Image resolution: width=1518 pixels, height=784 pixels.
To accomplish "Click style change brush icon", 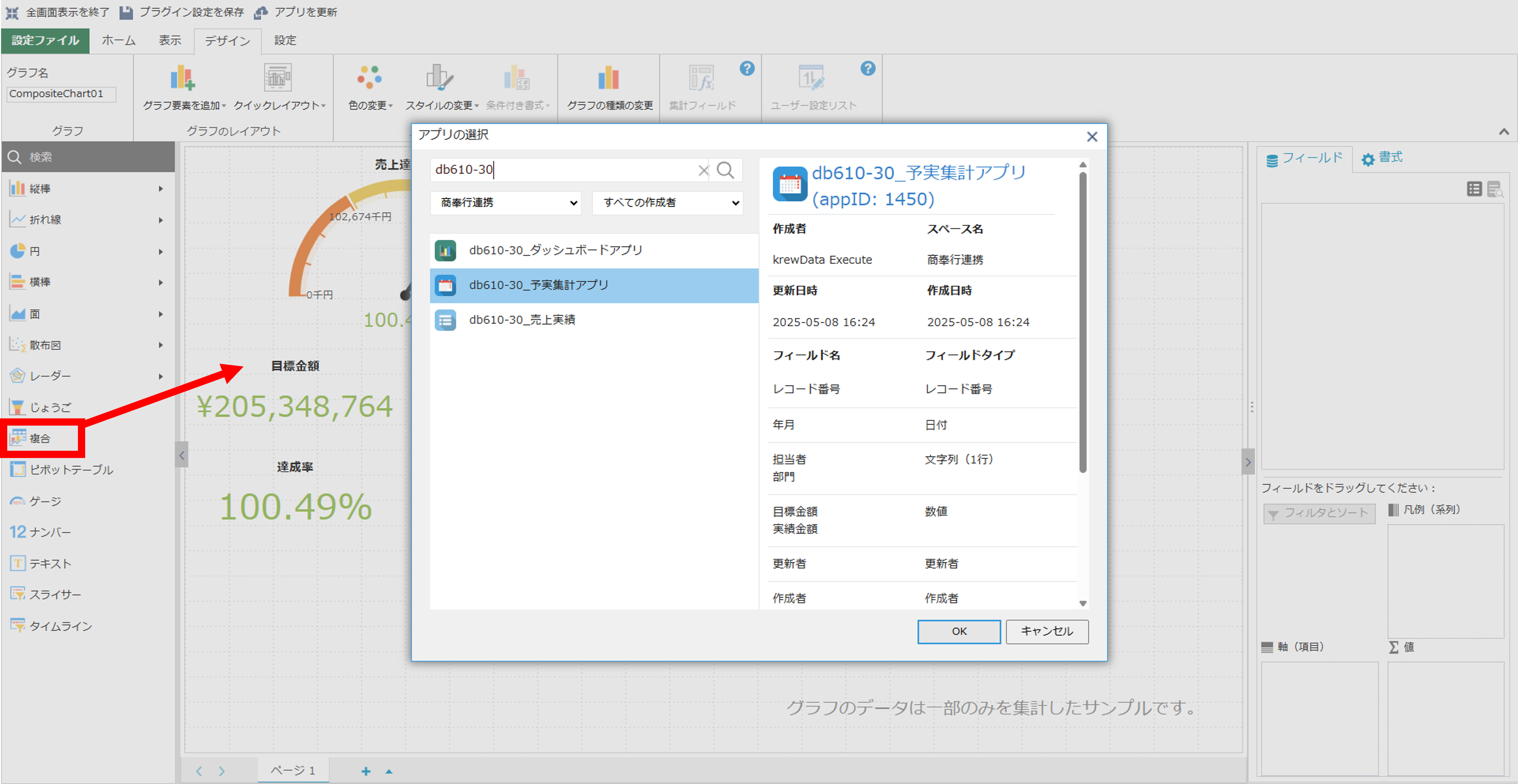I will pyautogui.click(x=440, y=78).
